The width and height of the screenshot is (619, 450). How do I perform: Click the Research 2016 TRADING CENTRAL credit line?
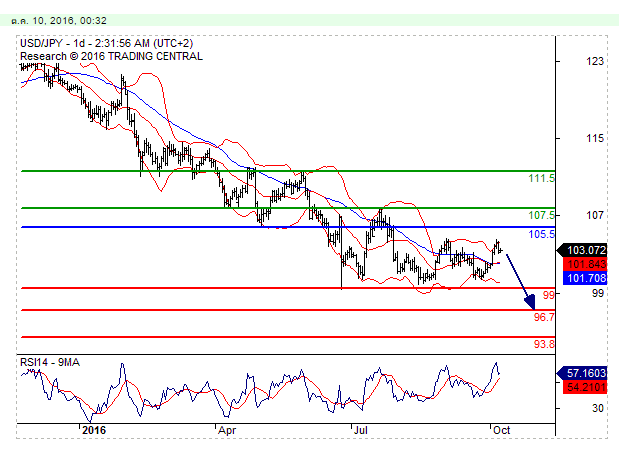(111, 56)
